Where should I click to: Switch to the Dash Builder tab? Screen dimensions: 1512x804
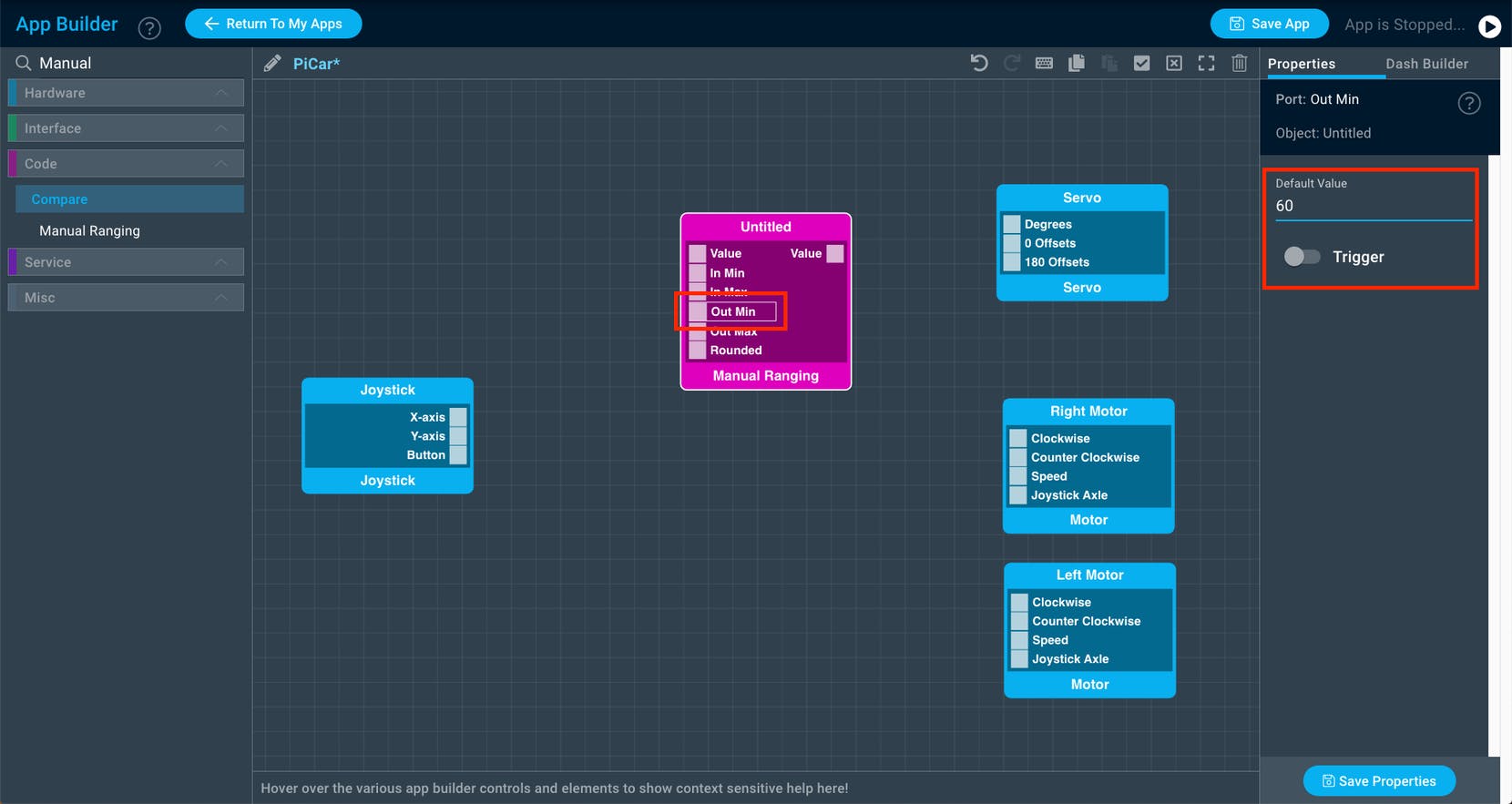coord(1426,64)
